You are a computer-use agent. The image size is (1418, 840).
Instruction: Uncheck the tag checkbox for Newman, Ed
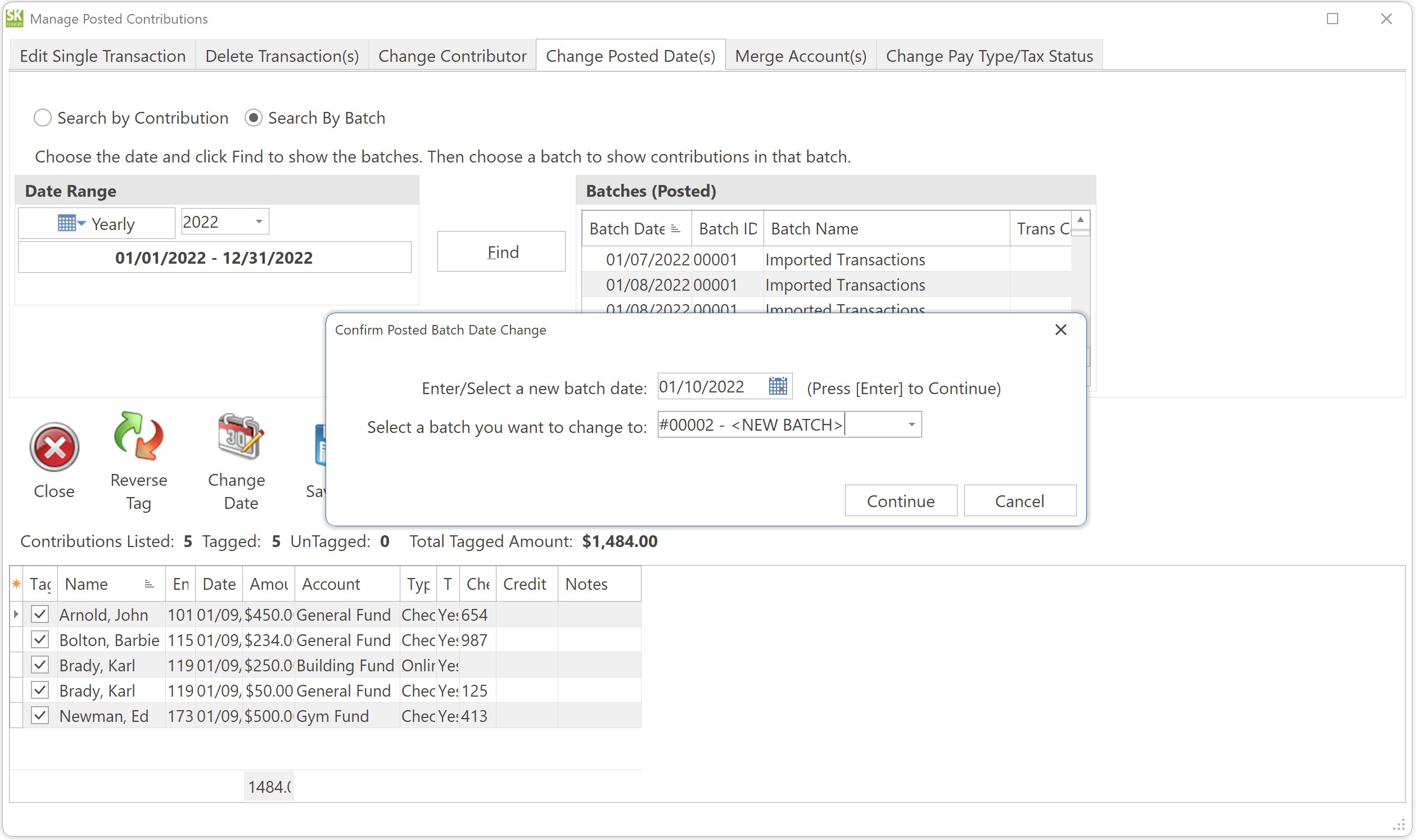pyautogui.click(x=39, y=715)
